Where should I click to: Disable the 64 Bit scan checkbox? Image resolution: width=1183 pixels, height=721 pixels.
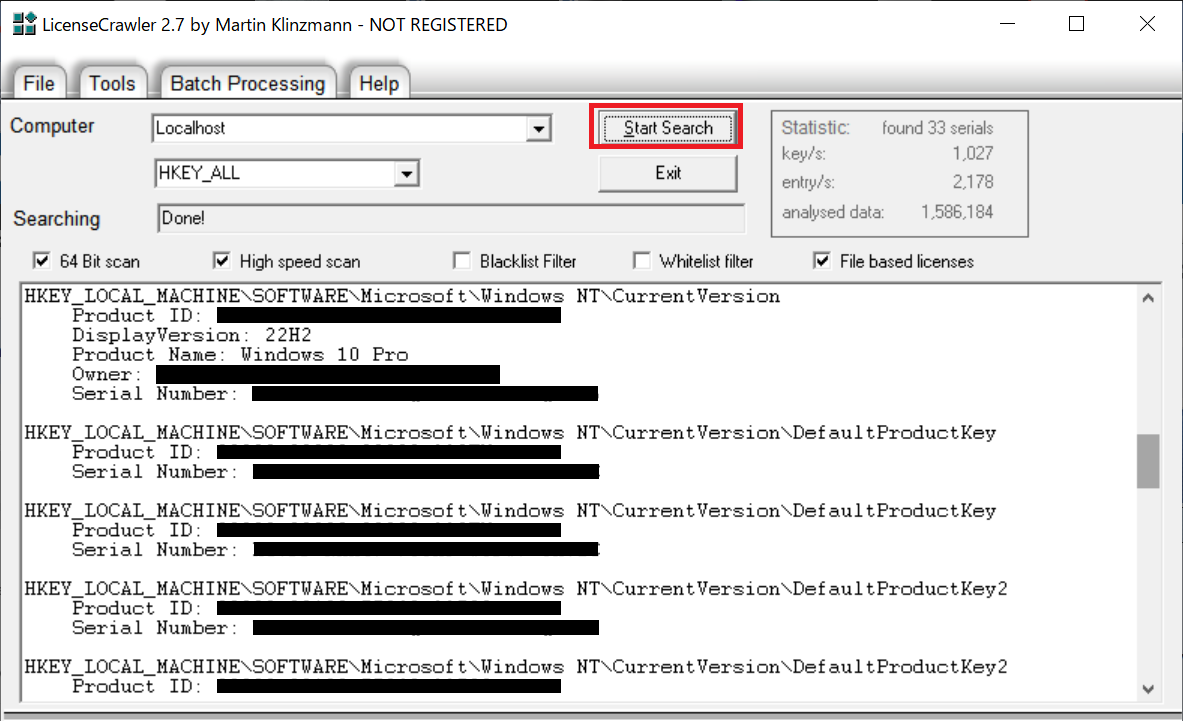coord(42,261)
